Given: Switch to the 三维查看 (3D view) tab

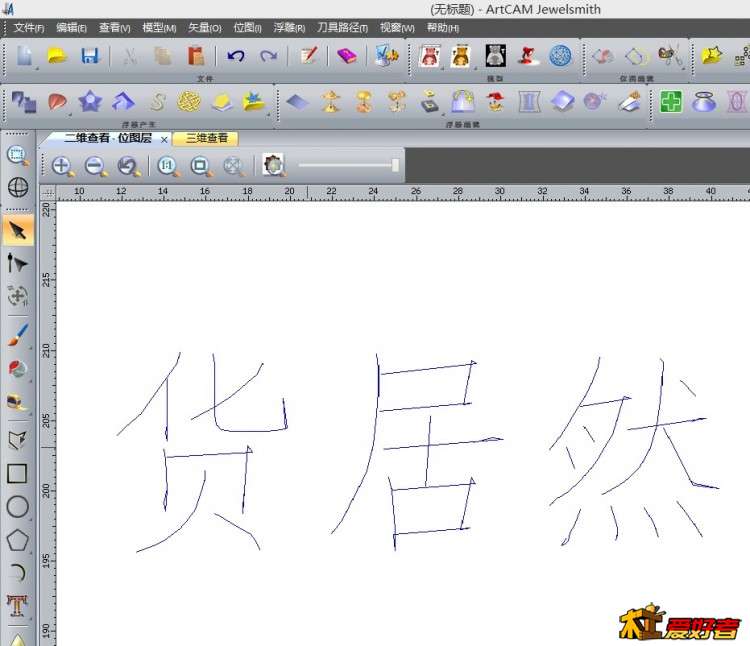Looking at the screenshot, I should tap(206, 138).
